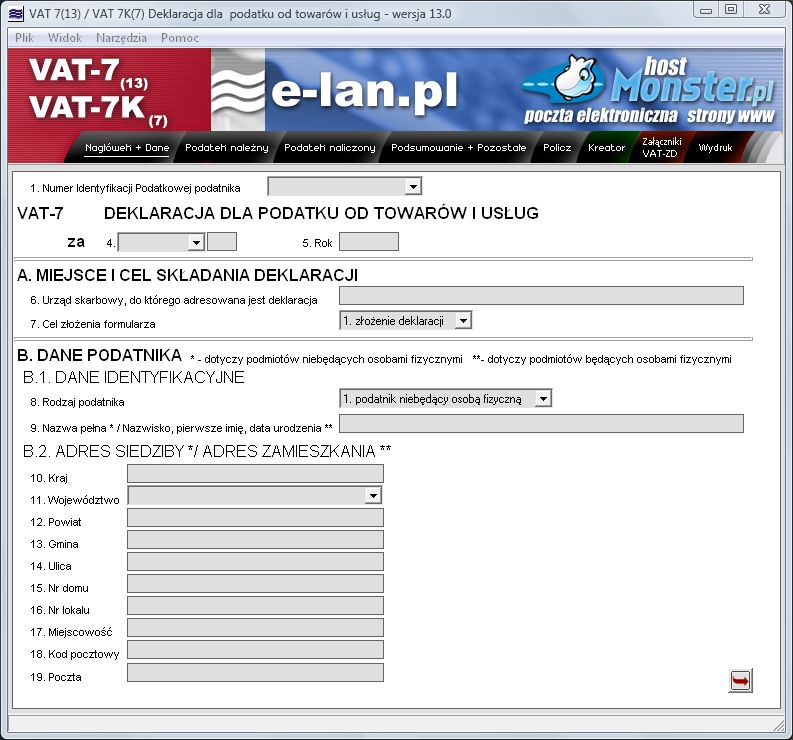Click the 'Kod pocztowy' input field
Viewport: 793px width, 740px height.
pos(255,650)
